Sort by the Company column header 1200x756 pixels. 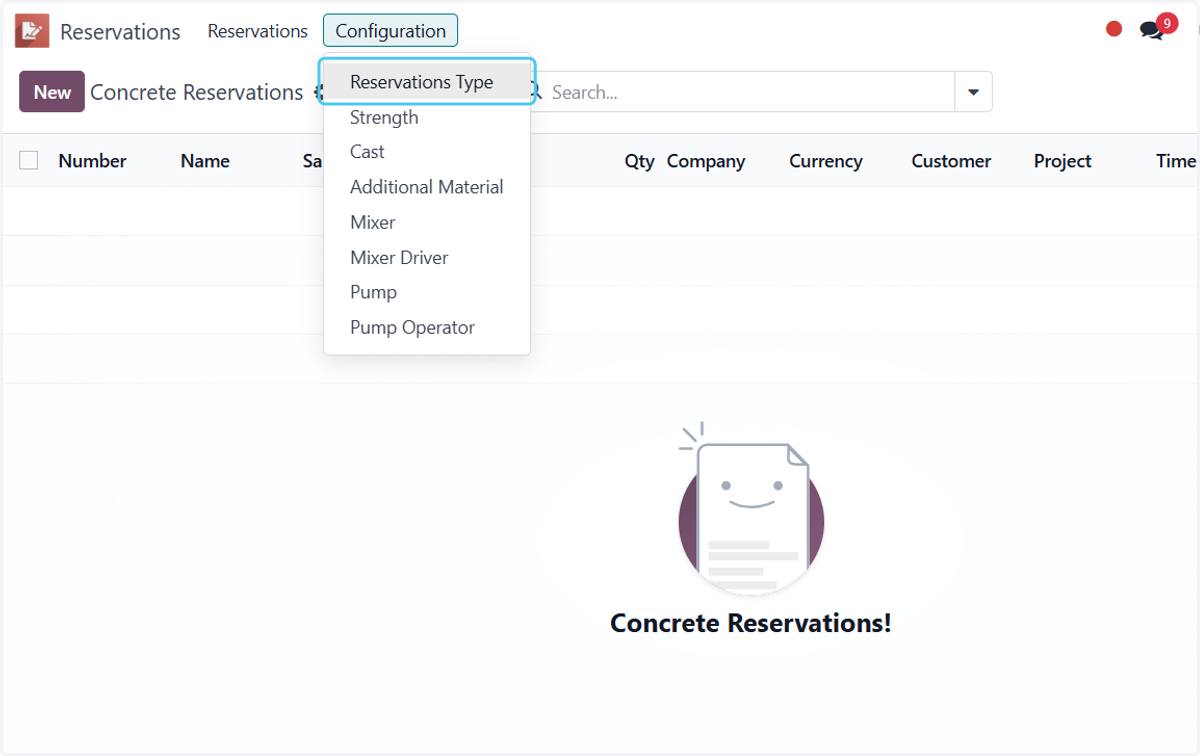click(x=706, y=161)
